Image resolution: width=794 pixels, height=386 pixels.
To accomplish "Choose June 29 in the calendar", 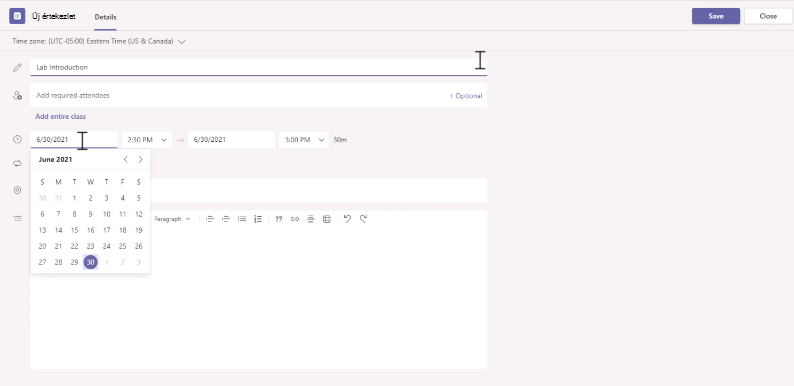I will 74,262.
